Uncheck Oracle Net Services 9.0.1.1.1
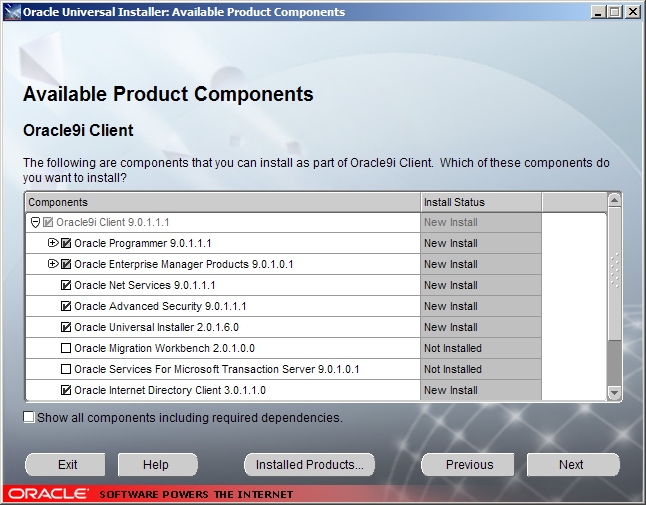 (66, 285)
